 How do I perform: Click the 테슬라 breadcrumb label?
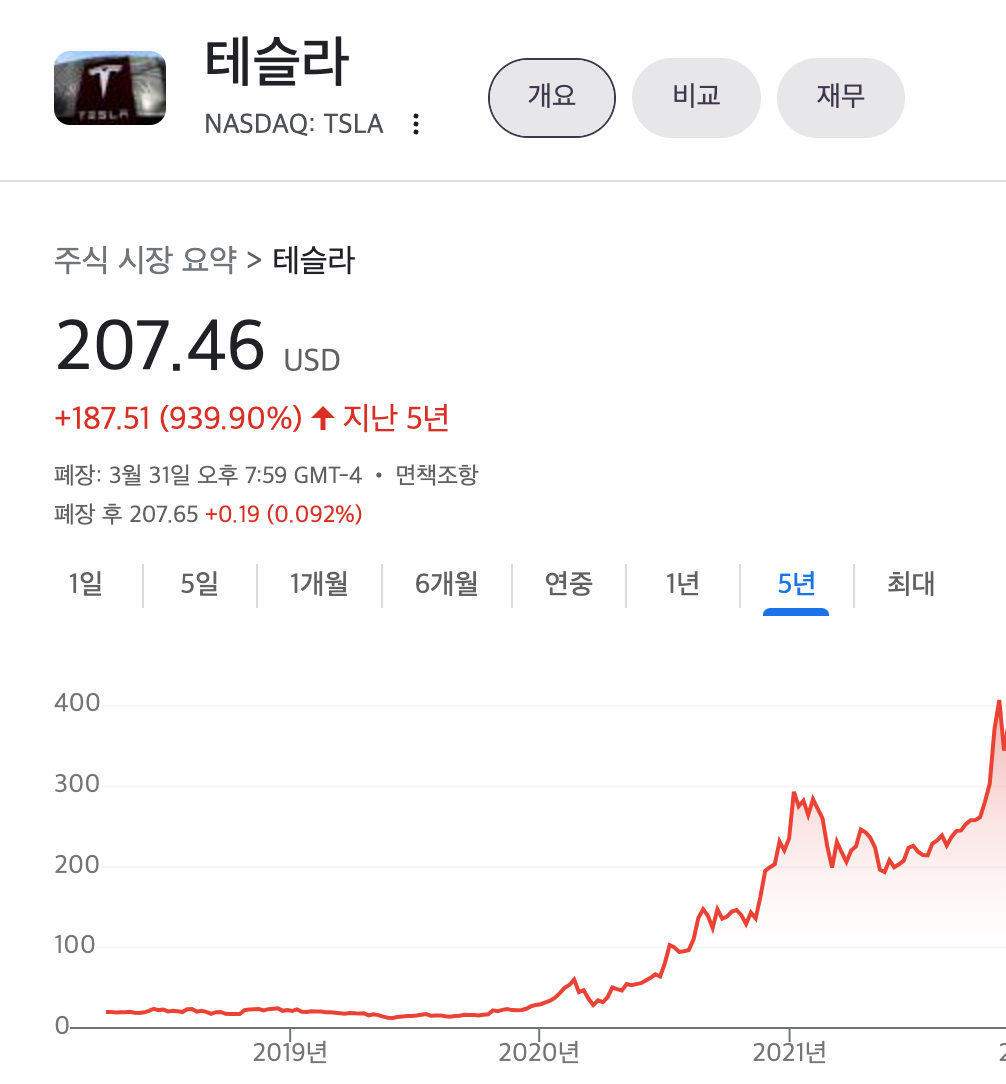tap(313, 260)
